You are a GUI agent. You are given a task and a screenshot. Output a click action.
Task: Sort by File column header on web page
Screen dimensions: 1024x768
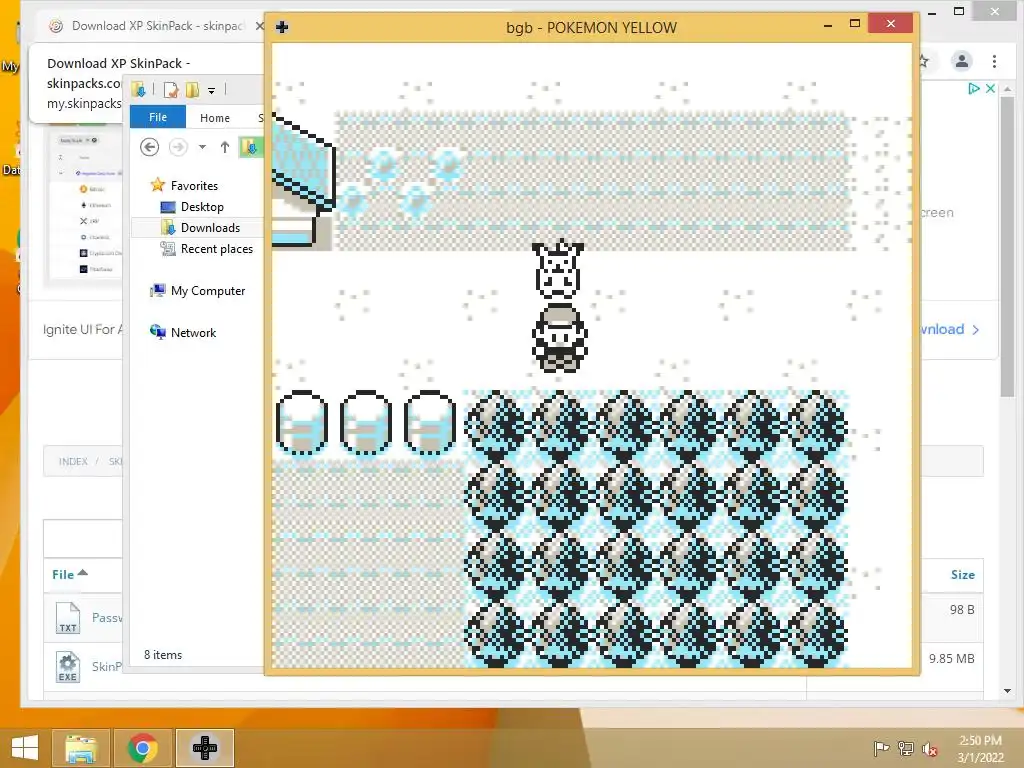pyautogui.click(x=69, y=574)
